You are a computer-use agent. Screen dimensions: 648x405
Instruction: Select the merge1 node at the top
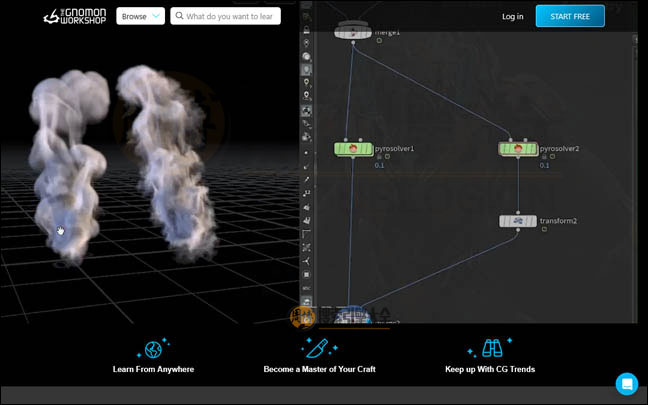353,32
